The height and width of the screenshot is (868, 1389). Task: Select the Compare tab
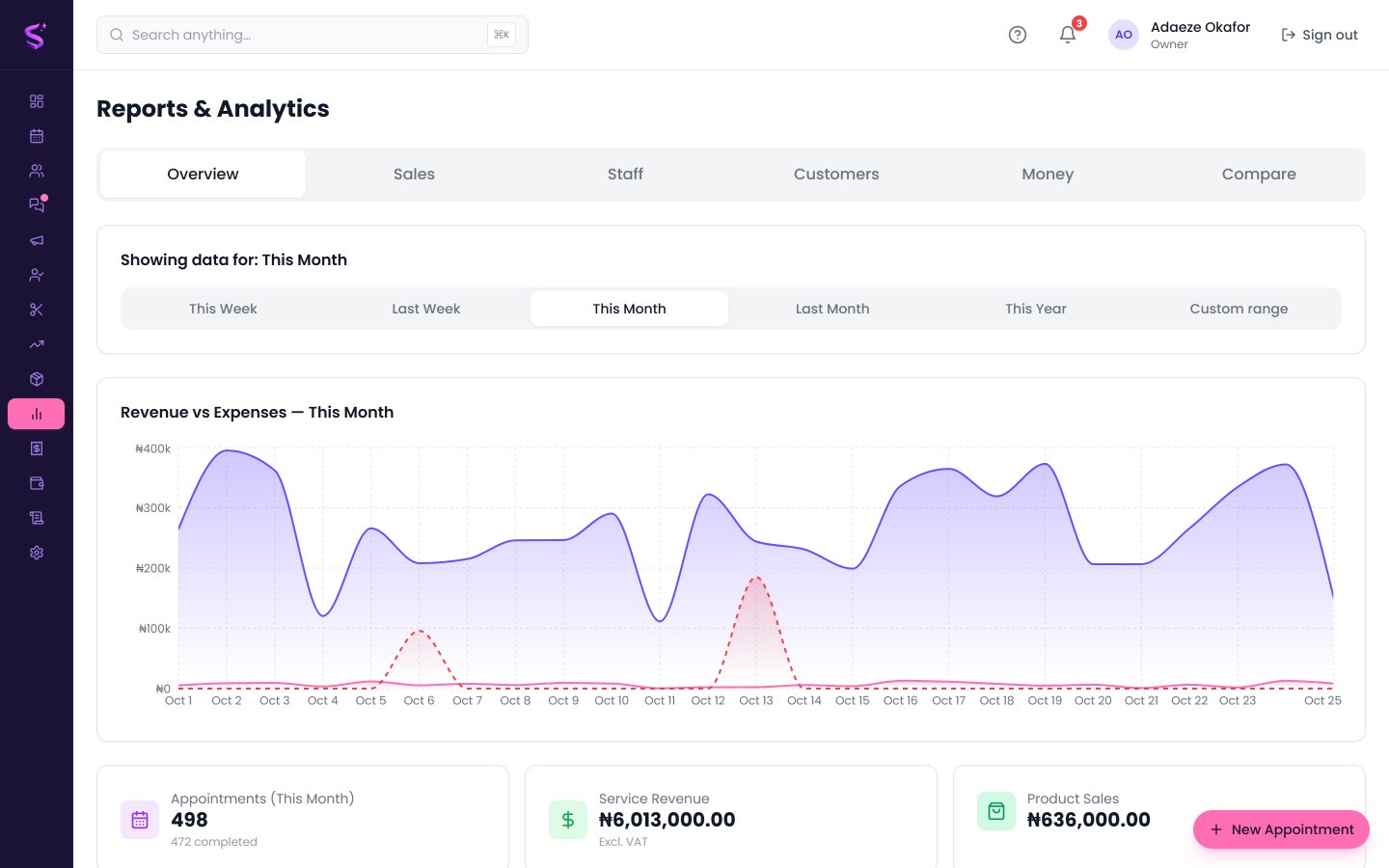1259,175
